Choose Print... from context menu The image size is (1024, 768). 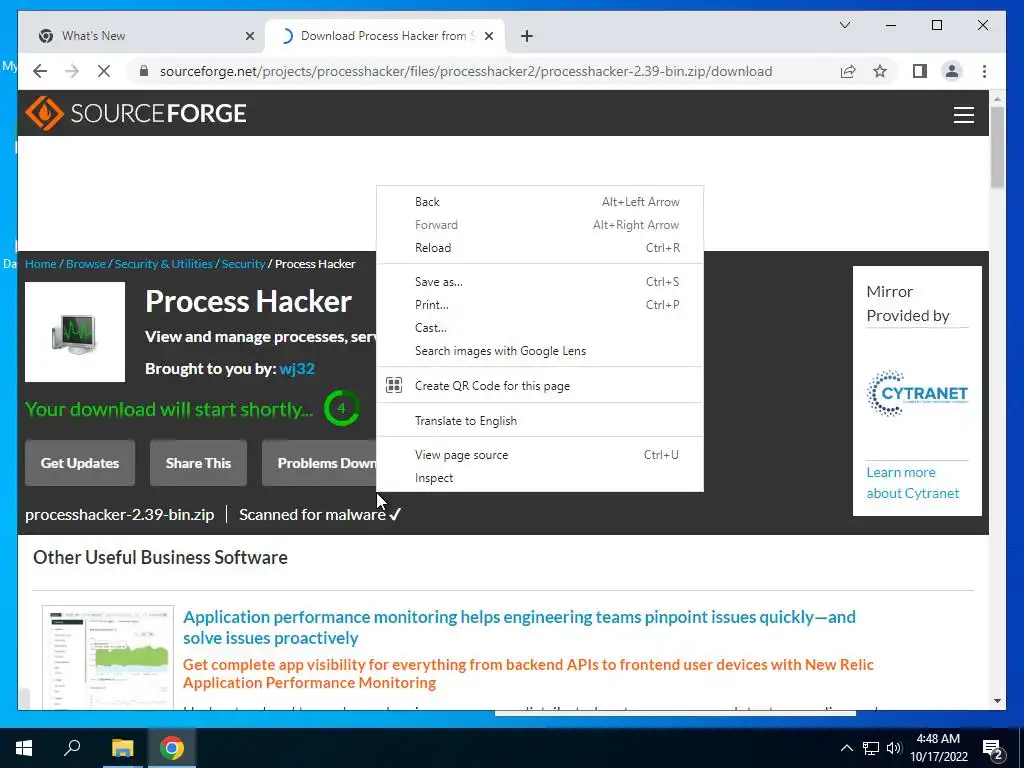(540, 304)
